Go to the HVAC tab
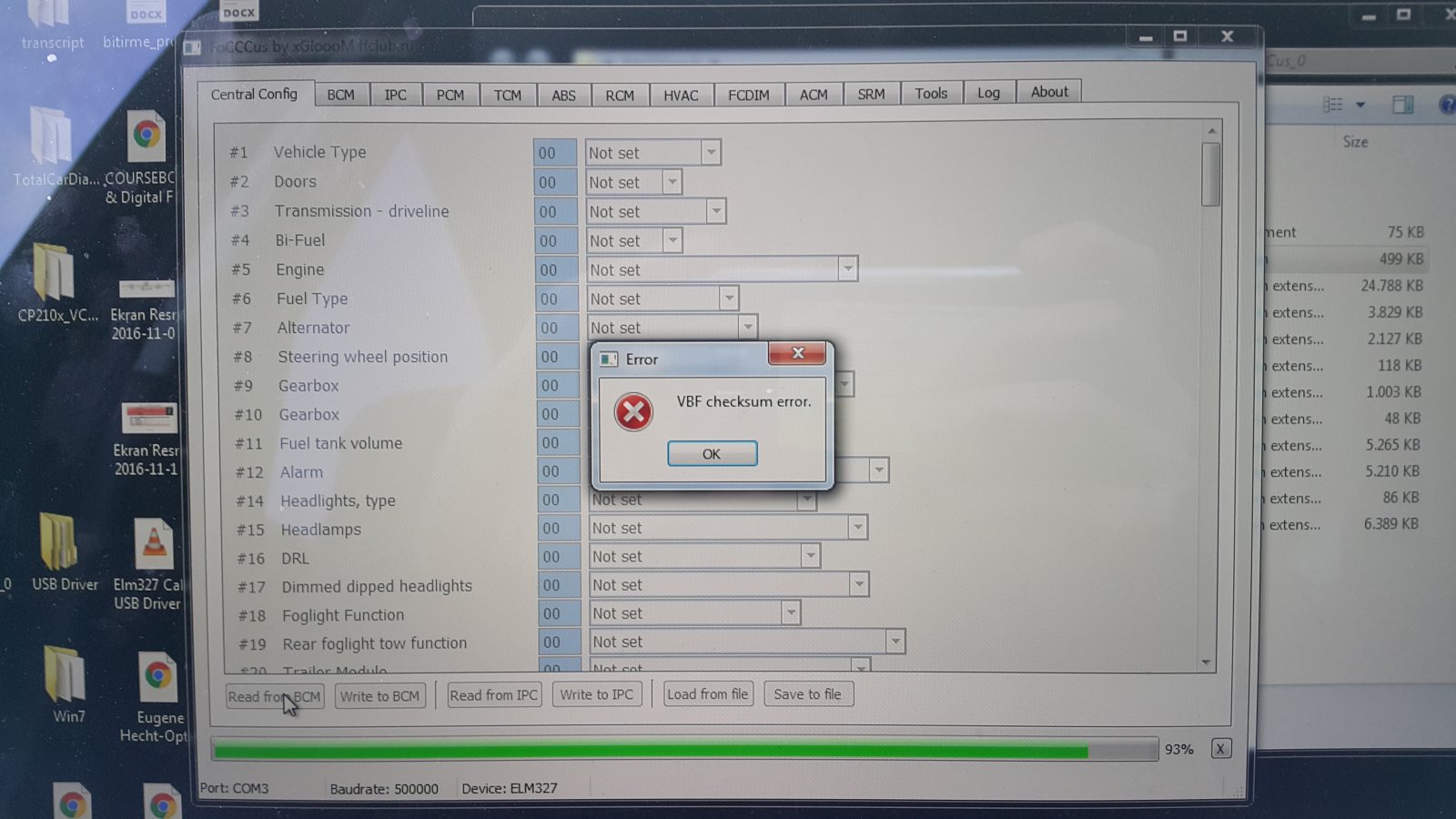The image size is (1456, 819). (x=681, y=95)
